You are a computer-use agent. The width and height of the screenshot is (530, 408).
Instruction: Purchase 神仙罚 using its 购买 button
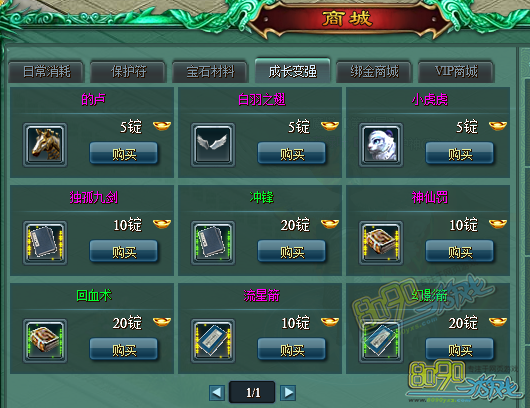tap(460, 252)
